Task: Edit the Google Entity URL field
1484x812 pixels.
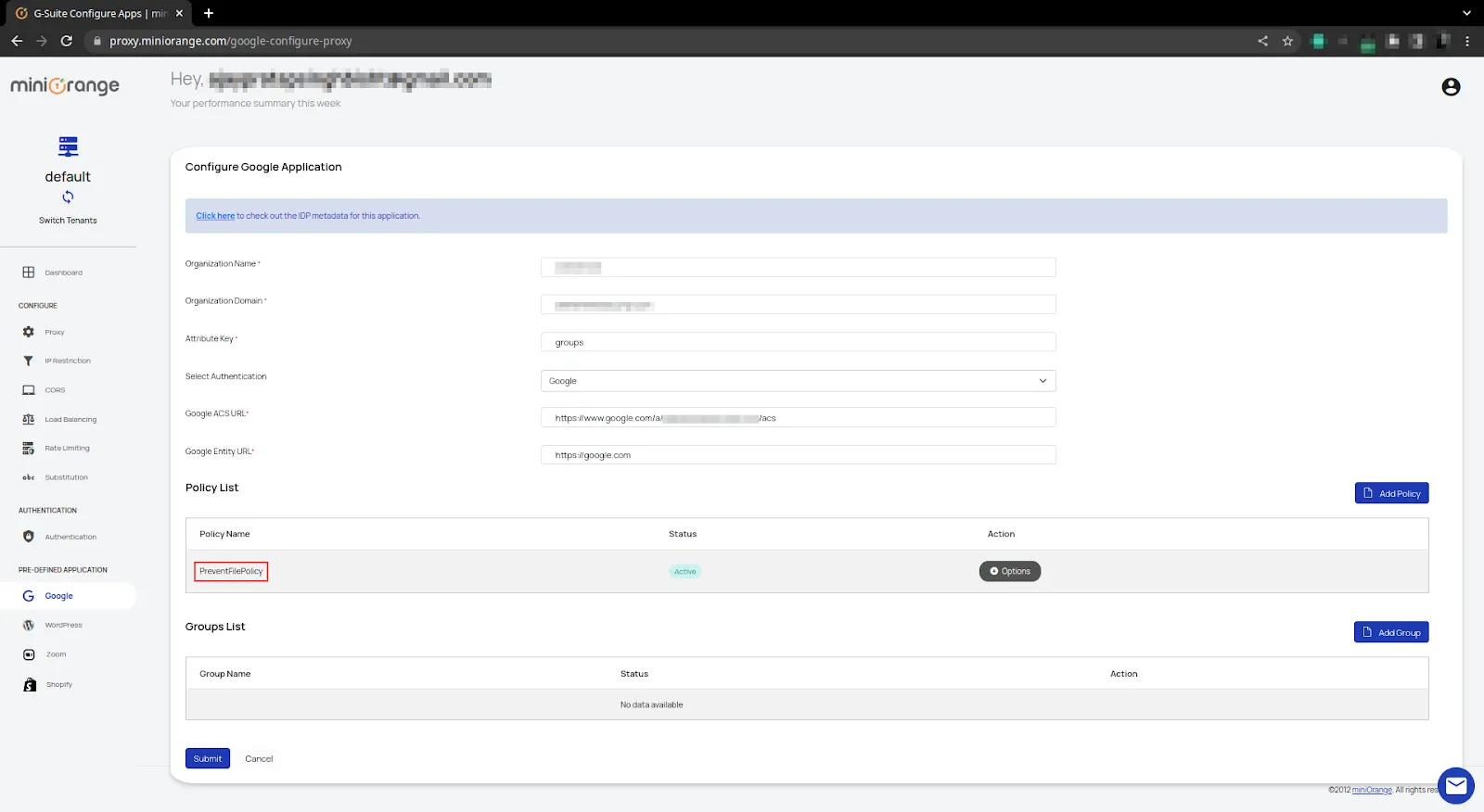Action: tap(798, 455)
